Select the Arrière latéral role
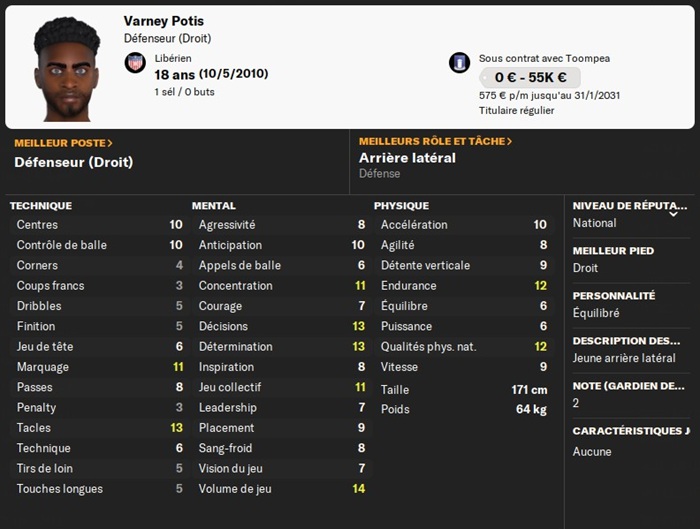Image resolution: width=700 pixels, height=529 pixels. (407, 158)
